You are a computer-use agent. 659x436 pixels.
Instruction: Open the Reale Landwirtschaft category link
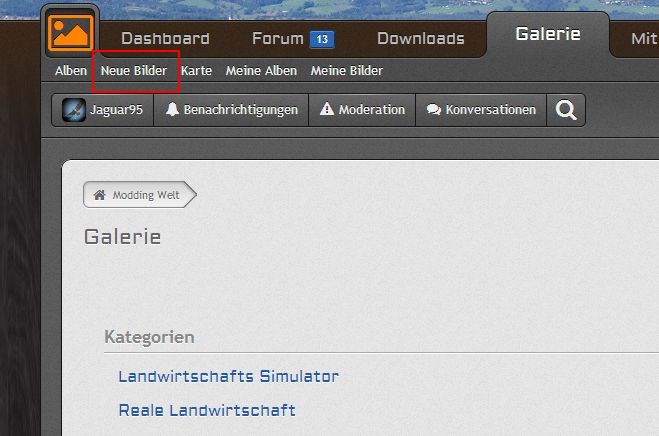click(206, 411)
